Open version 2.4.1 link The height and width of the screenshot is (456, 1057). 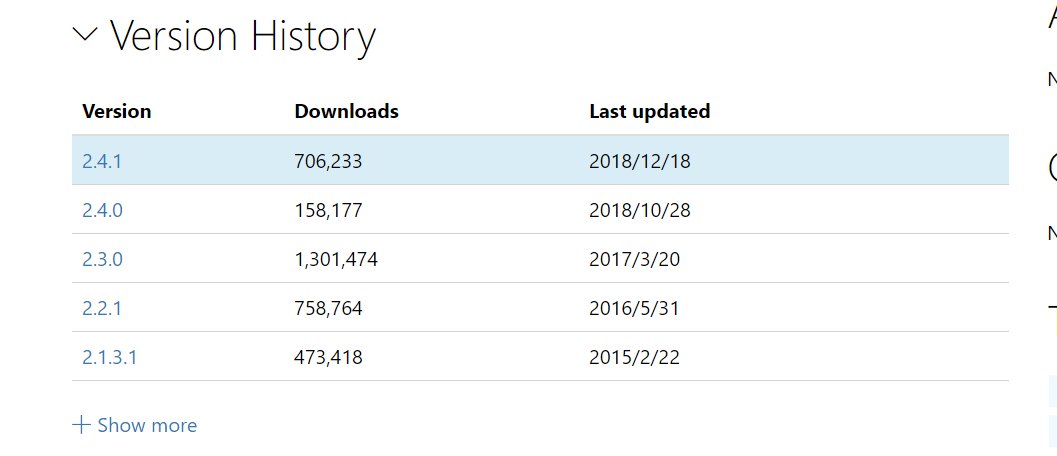(x=102, y=161)
